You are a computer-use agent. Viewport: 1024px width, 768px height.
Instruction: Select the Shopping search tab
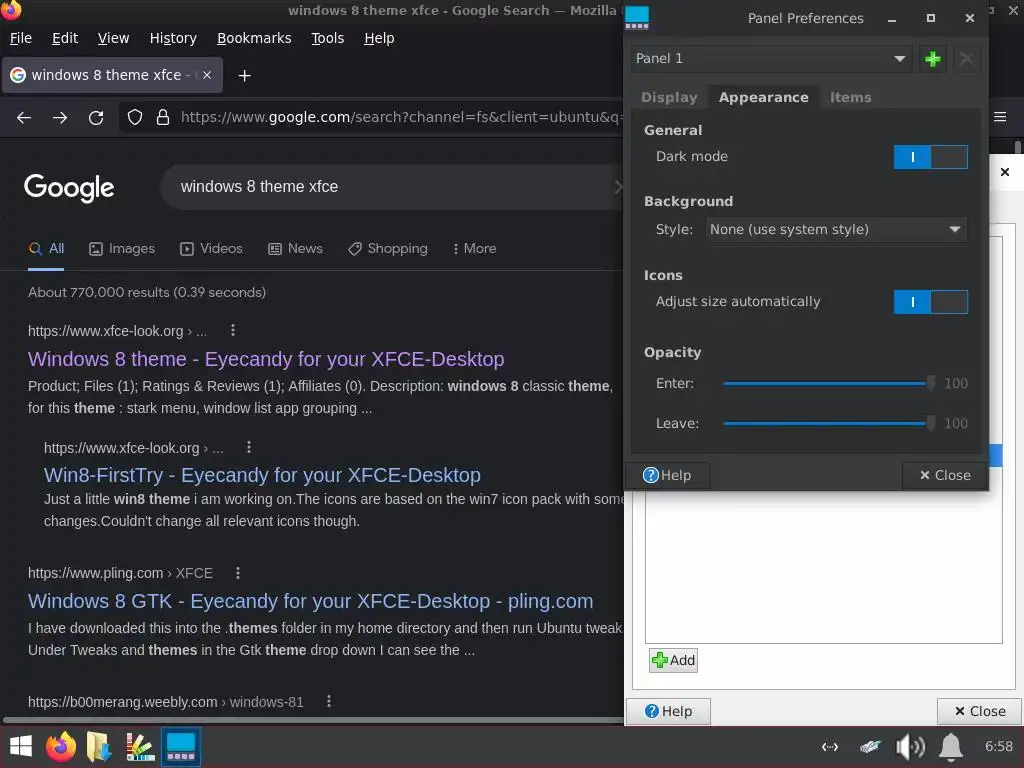point(388,248)
